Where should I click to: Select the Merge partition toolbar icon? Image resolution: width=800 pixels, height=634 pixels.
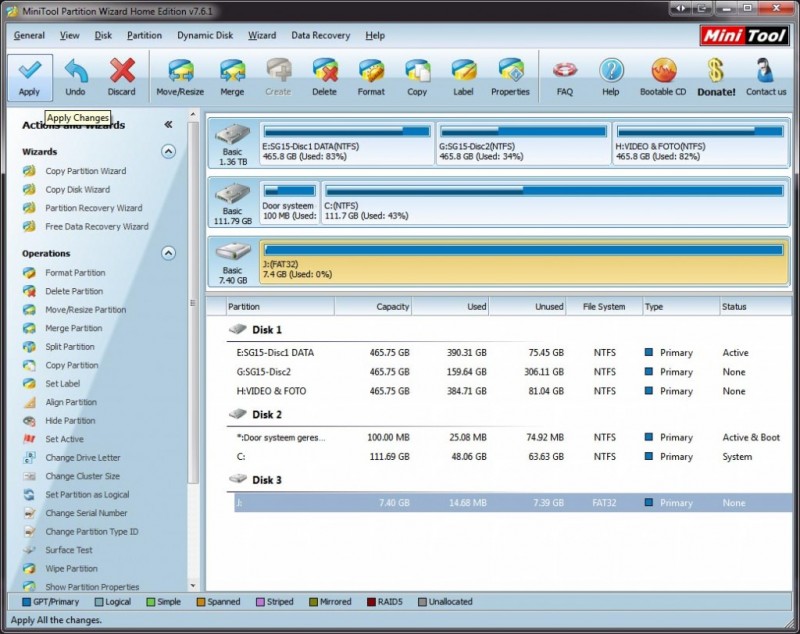[x=232, y=78]
